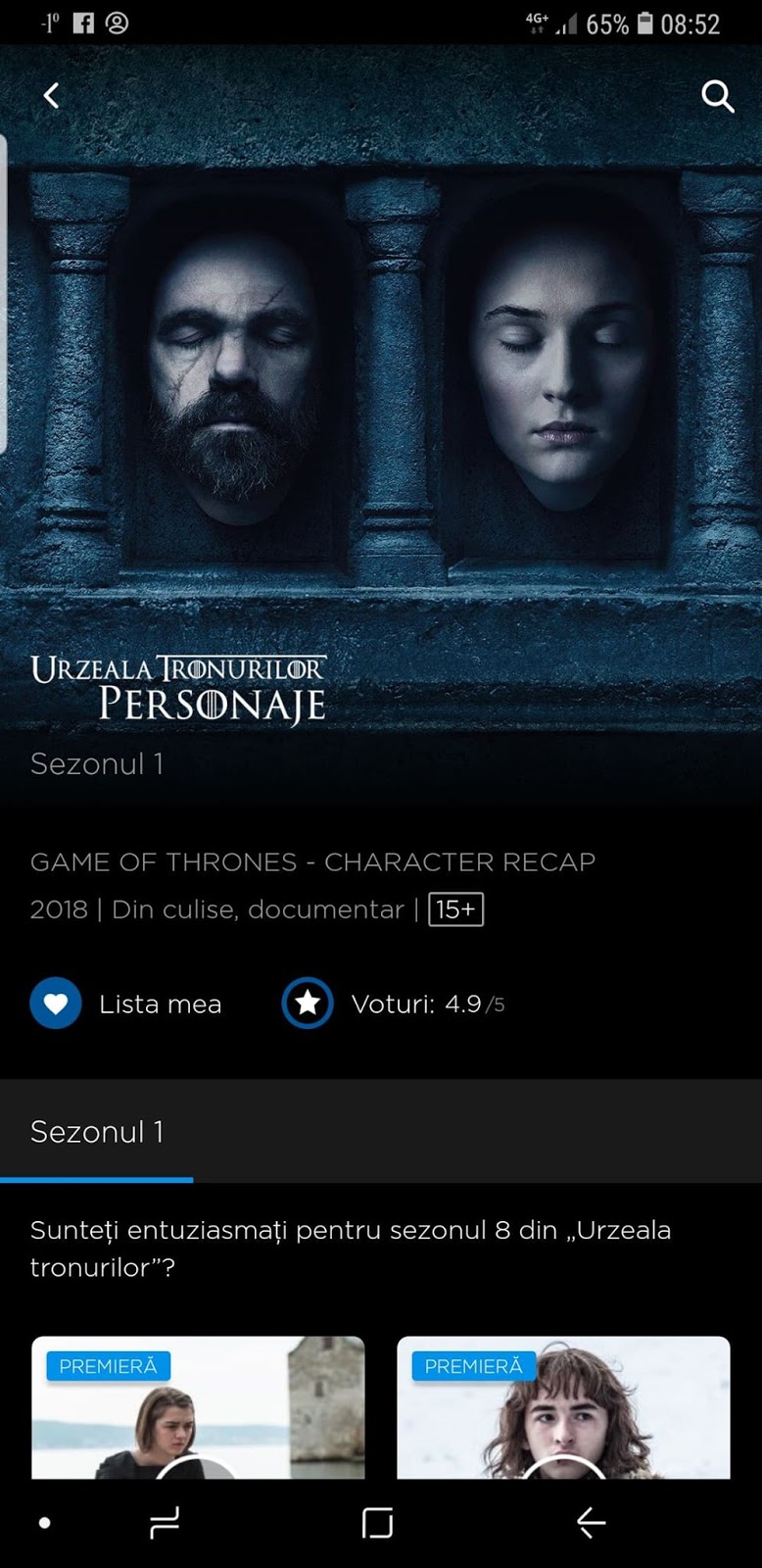Viewport: 762px width, 1568px height.
Task: Tap the Android back arrow icon
Action: click(x=591, y=1523)
